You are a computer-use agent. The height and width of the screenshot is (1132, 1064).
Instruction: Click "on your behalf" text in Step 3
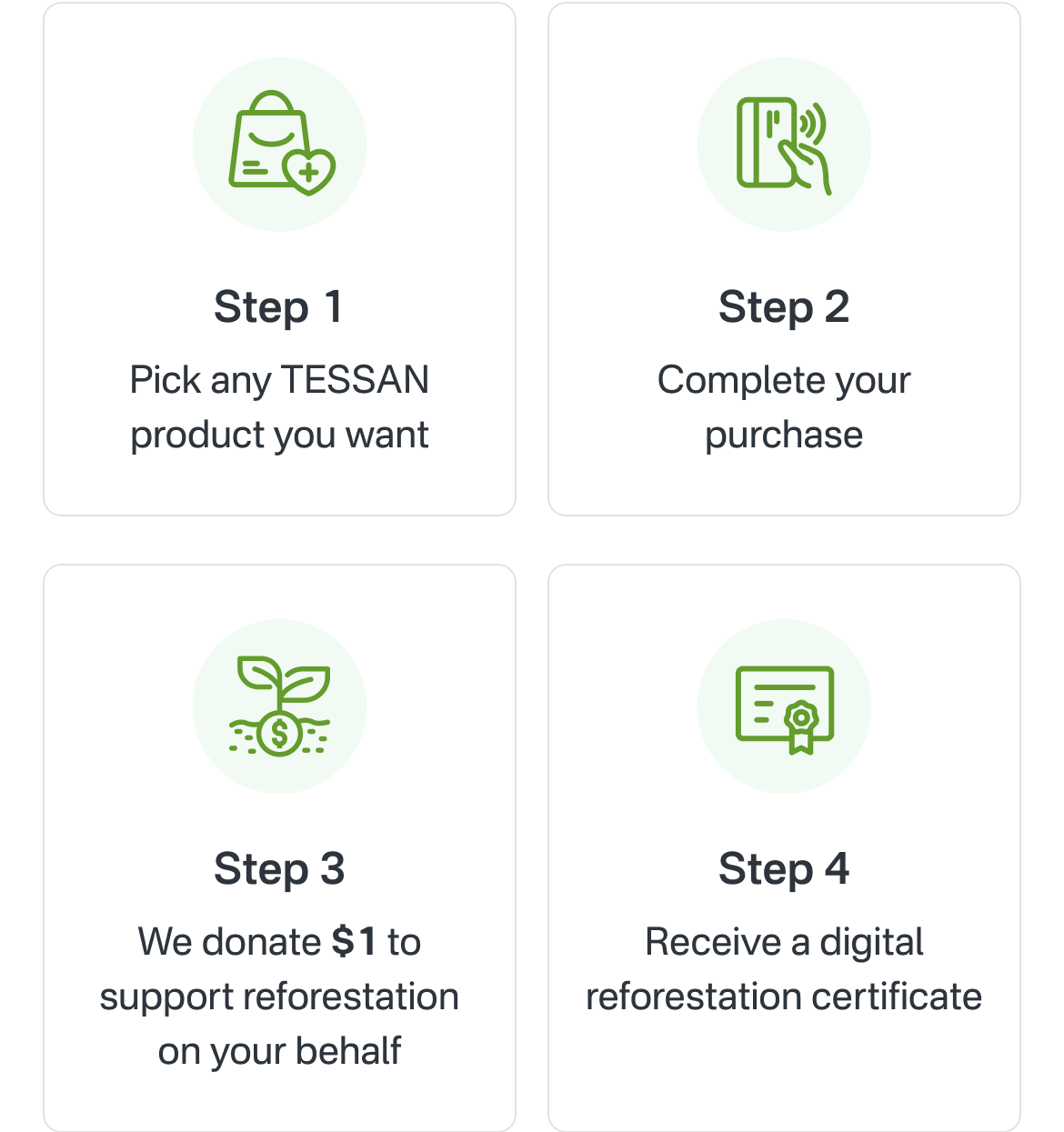279,1051
